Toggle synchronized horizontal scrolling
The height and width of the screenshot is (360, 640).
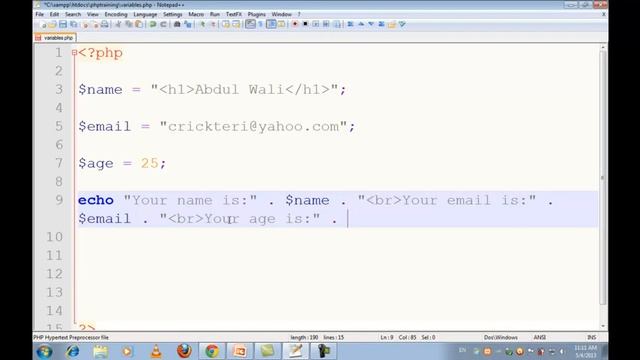click(236, 24)
